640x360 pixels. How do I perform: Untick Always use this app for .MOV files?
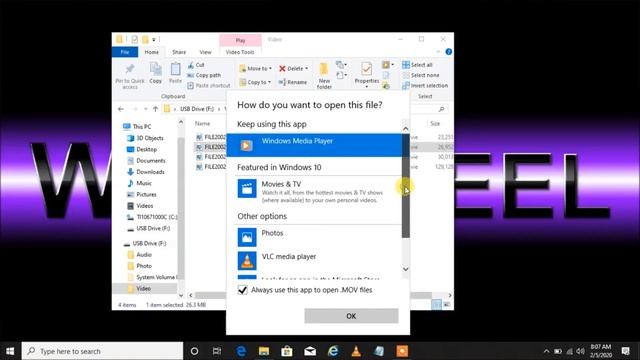pos(242,290)
